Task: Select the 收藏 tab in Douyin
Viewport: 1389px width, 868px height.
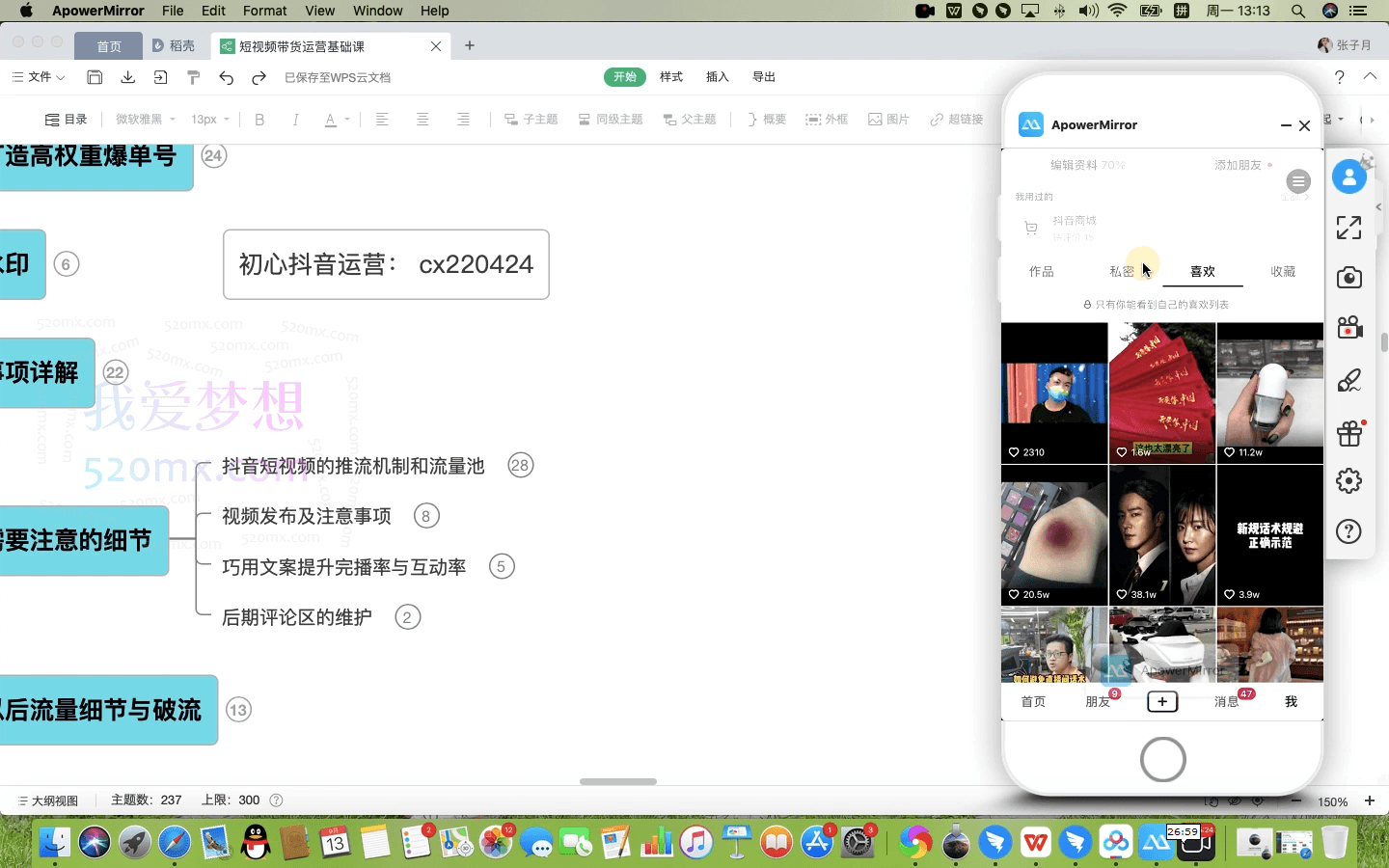Action: pos(1283,271)
